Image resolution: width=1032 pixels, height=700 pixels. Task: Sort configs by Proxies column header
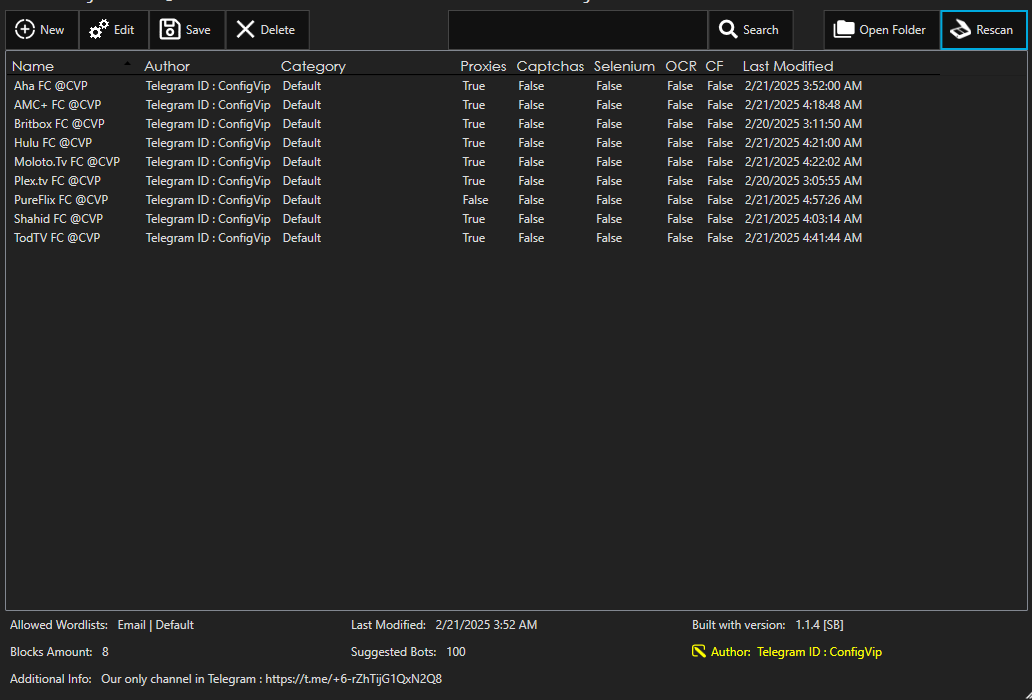click(x=483, y=66)
